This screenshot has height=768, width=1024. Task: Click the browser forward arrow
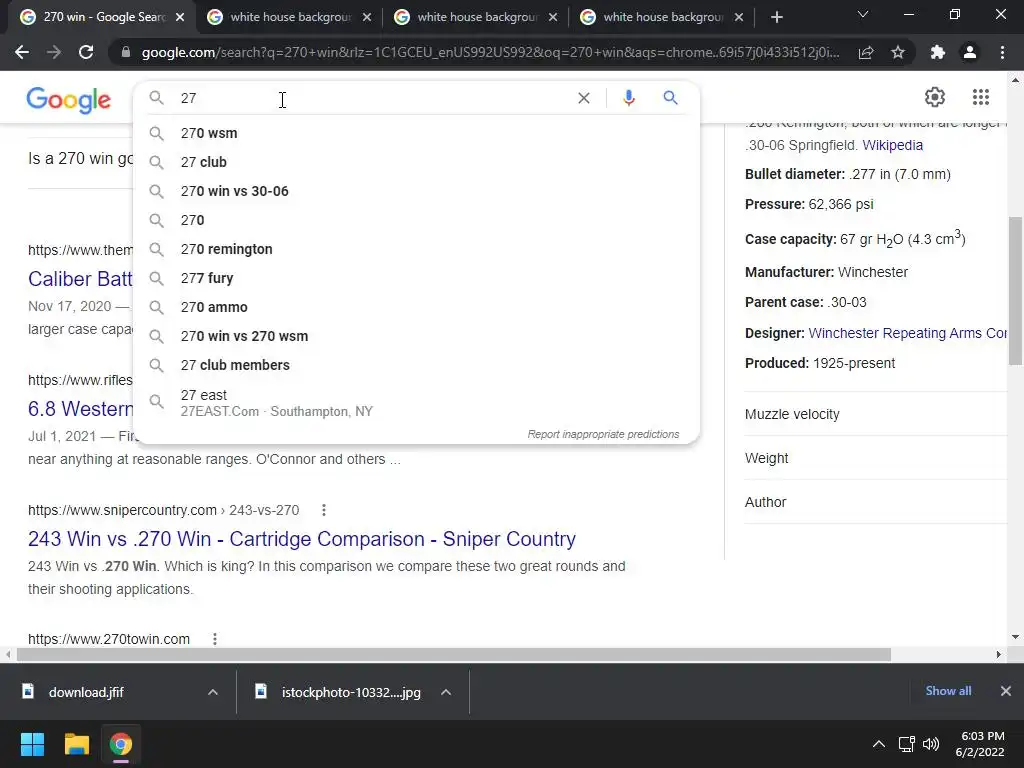(x=54, y=52)
